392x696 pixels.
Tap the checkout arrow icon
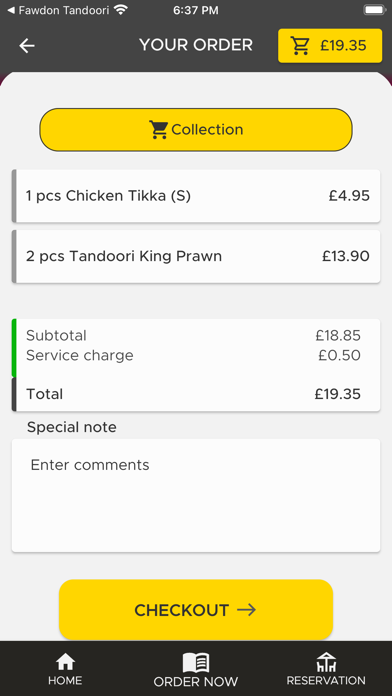tap(246, 610)
